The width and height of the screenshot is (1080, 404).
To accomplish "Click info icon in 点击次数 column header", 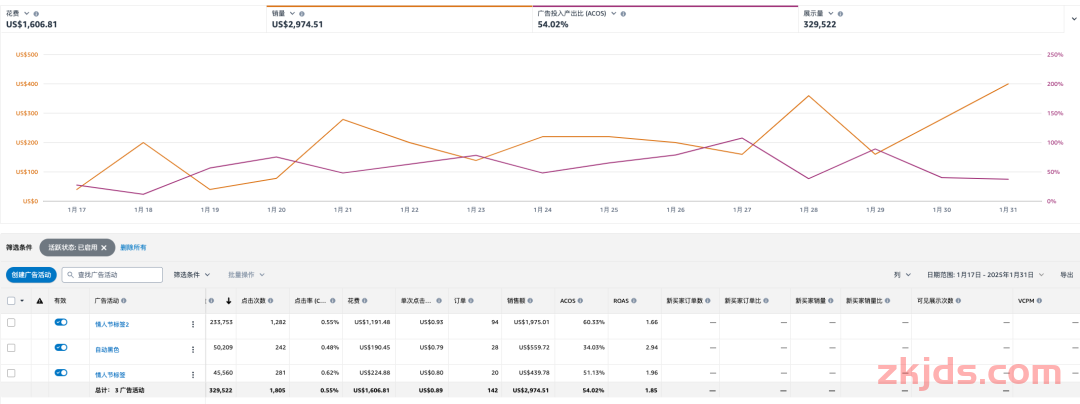I will (271, 301).
